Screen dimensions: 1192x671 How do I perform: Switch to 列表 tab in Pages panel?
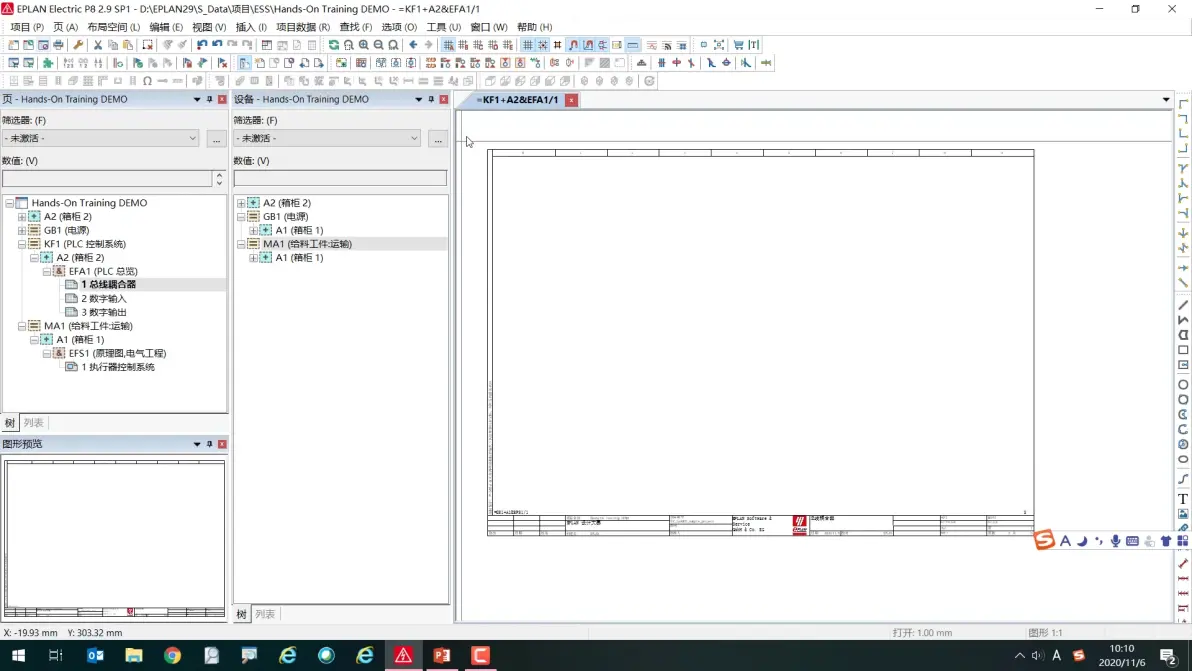click(x=33, y=423)
